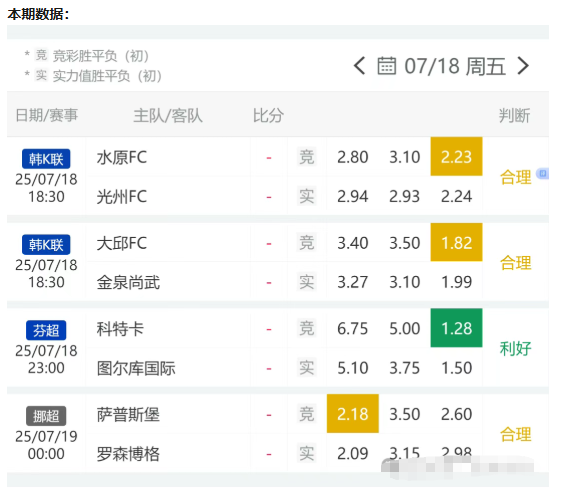The image size is (570, 492).
Task: Click the 实 tag in 光州FC row
Action: (x=306, y=196)
